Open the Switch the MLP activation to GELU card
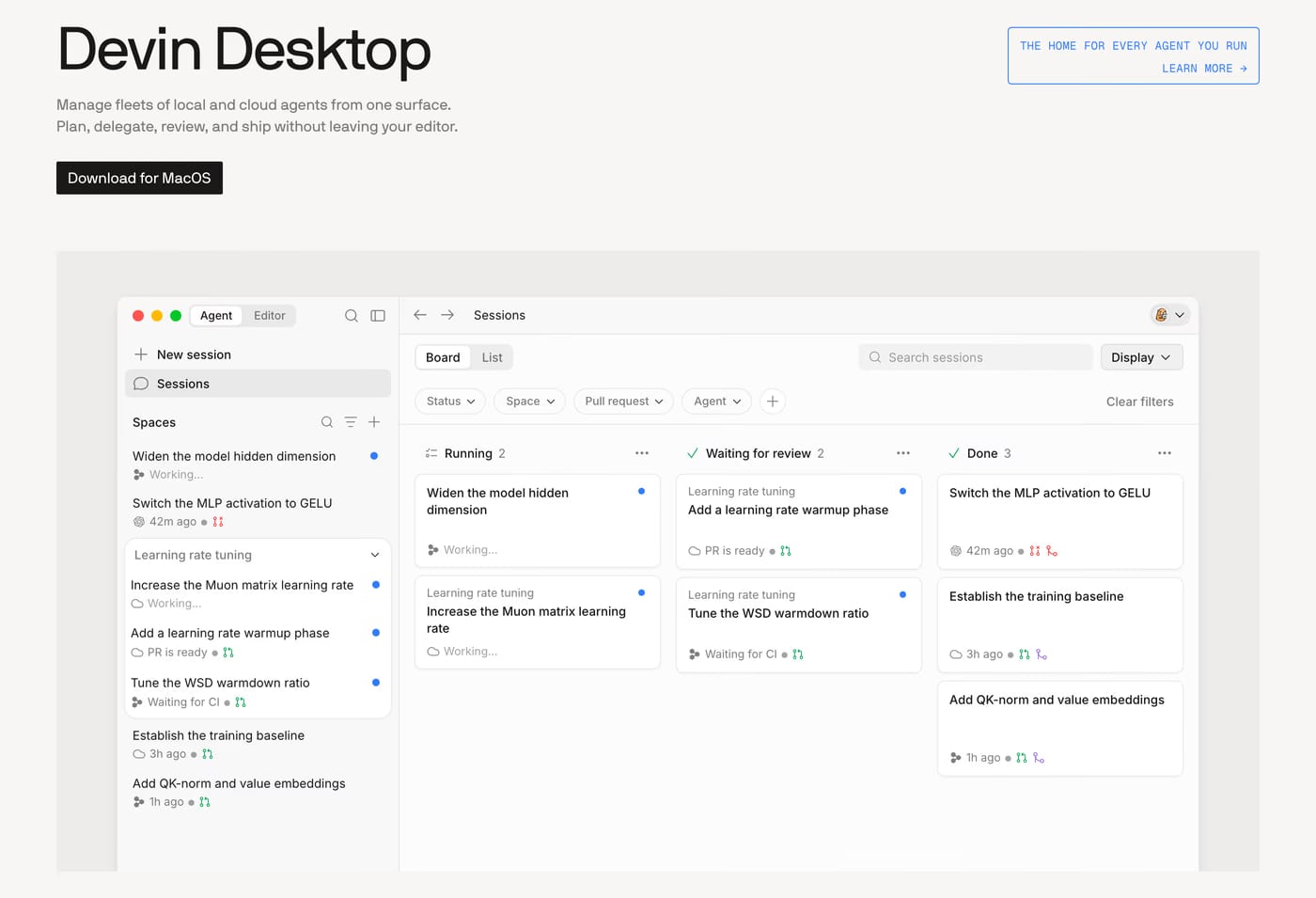The width and height of the screenshot is (1316, 898). coord(1060,521)
